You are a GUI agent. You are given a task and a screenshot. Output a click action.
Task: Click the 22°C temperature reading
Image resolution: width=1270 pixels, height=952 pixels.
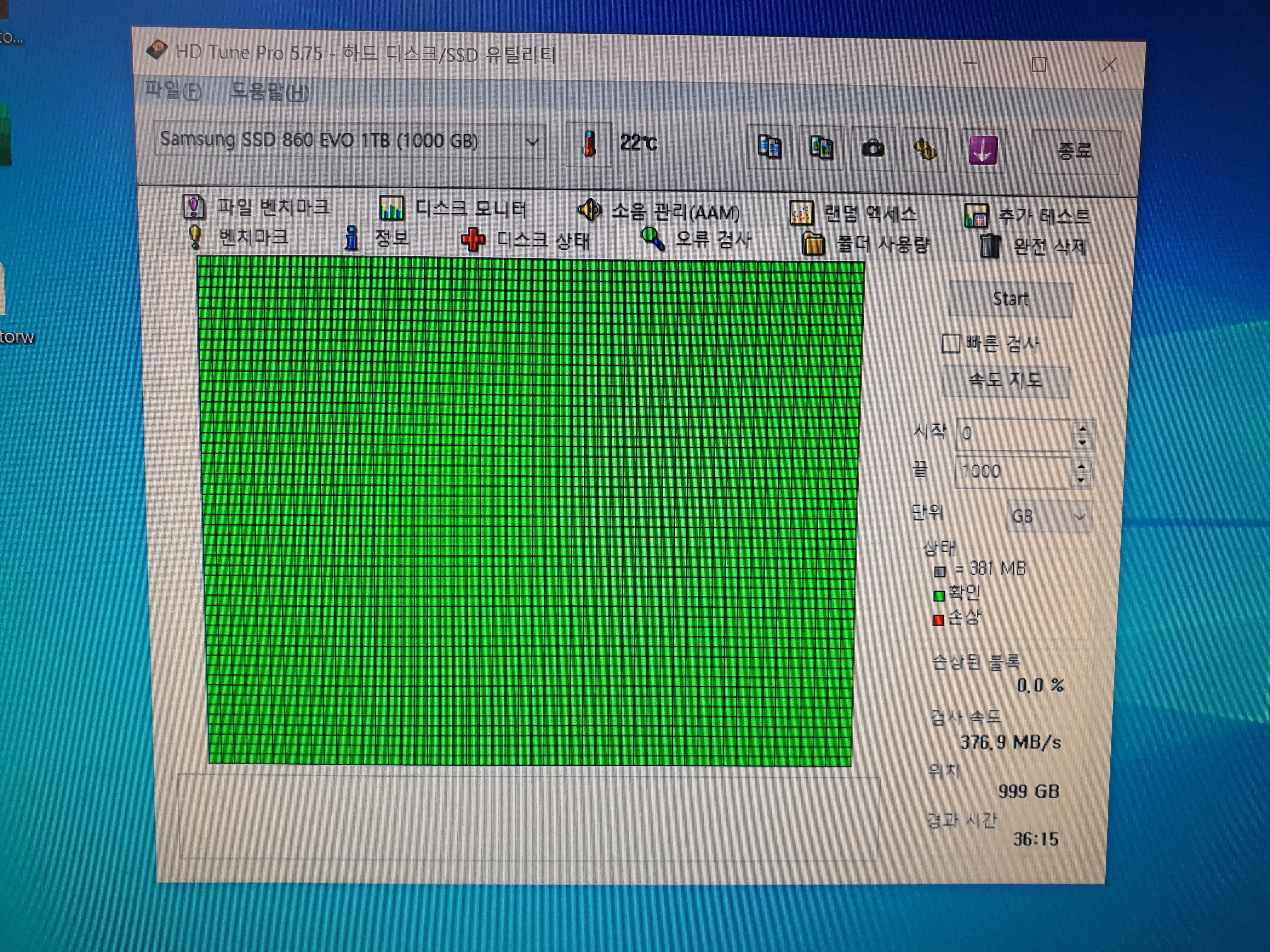click(638, 142)
